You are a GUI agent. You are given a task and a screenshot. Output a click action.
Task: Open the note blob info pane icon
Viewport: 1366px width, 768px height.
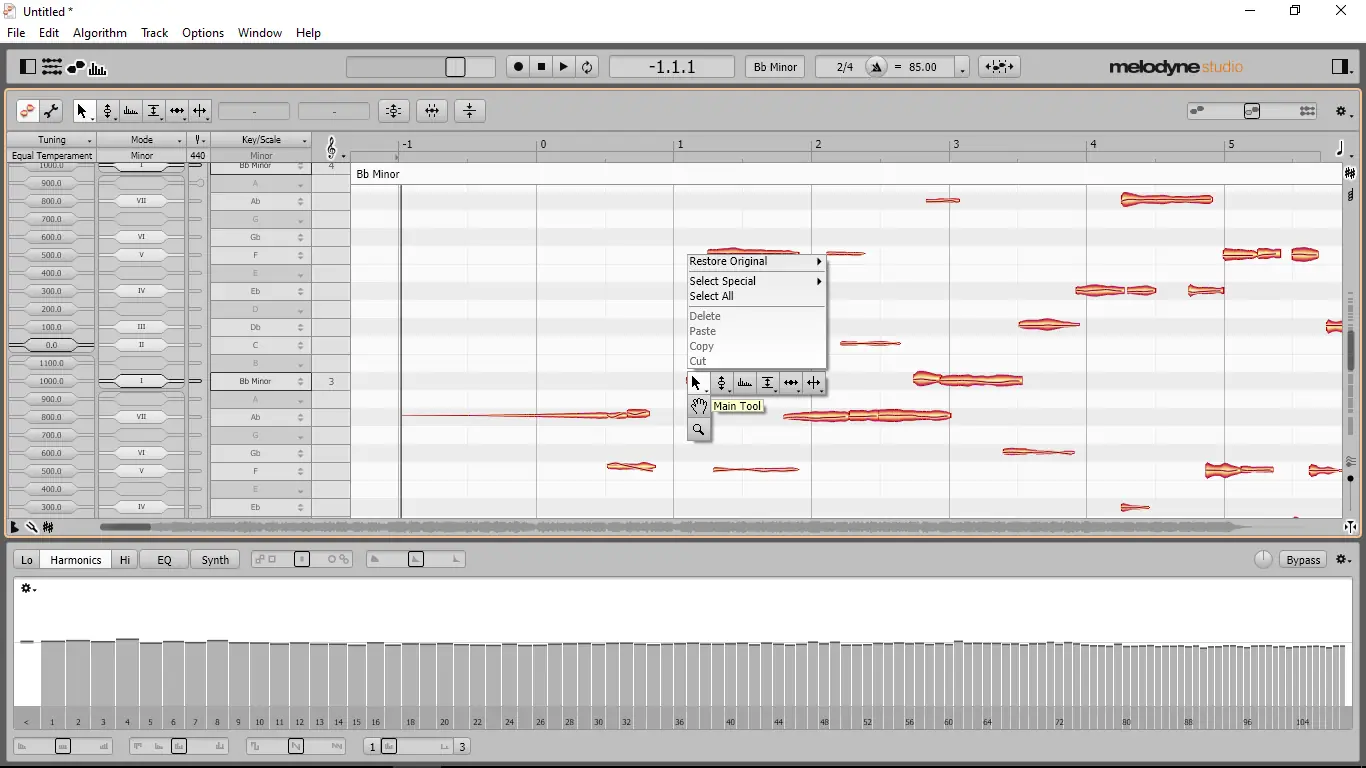point(75,67)
